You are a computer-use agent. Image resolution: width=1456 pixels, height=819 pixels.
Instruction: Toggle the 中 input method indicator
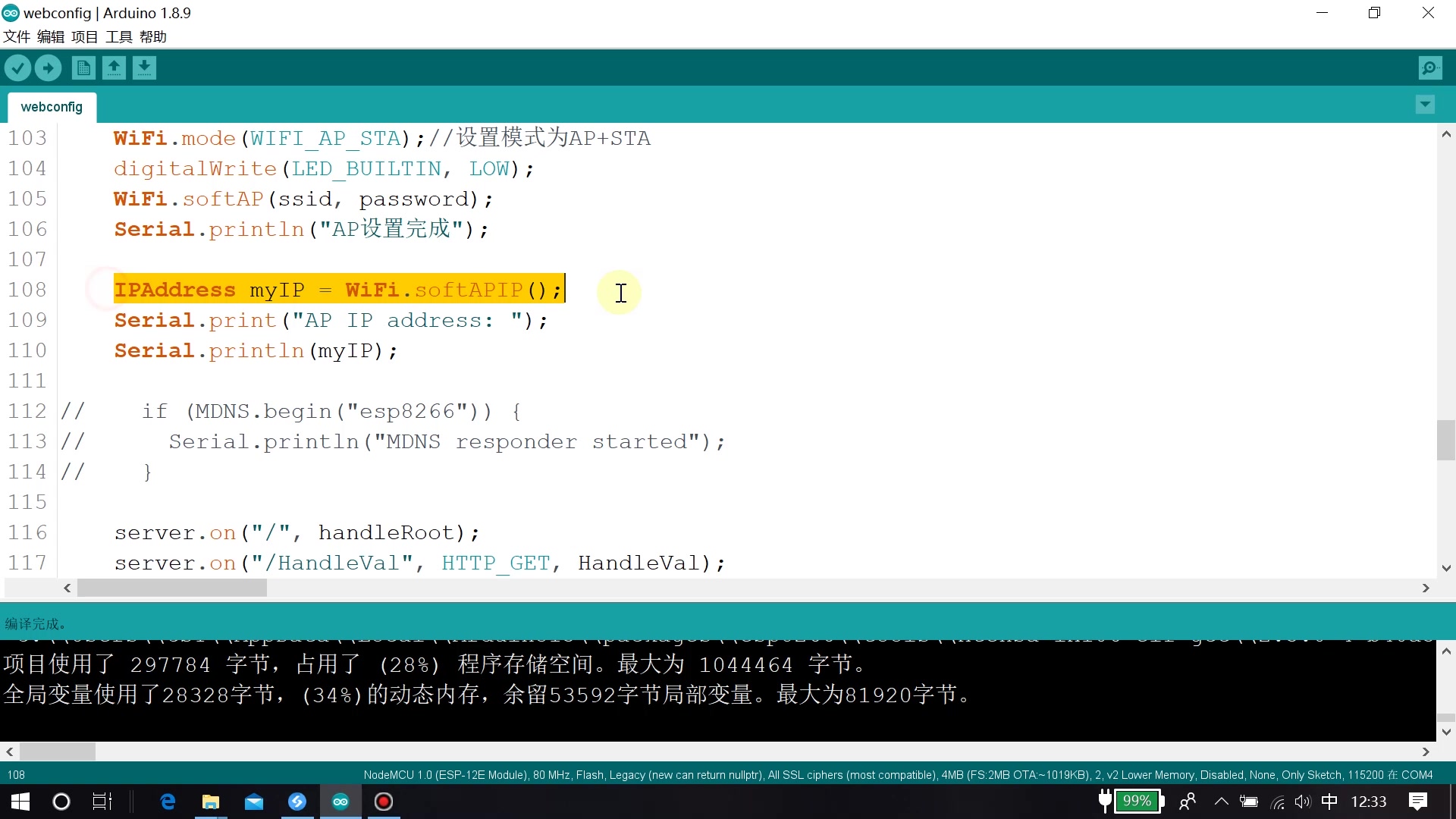1329,802
